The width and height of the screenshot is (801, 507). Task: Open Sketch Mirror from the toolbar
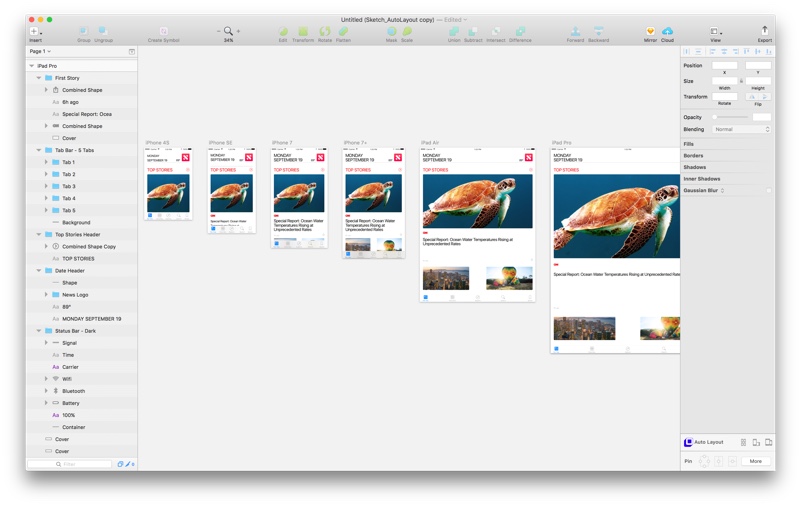[x=650, y=31]
